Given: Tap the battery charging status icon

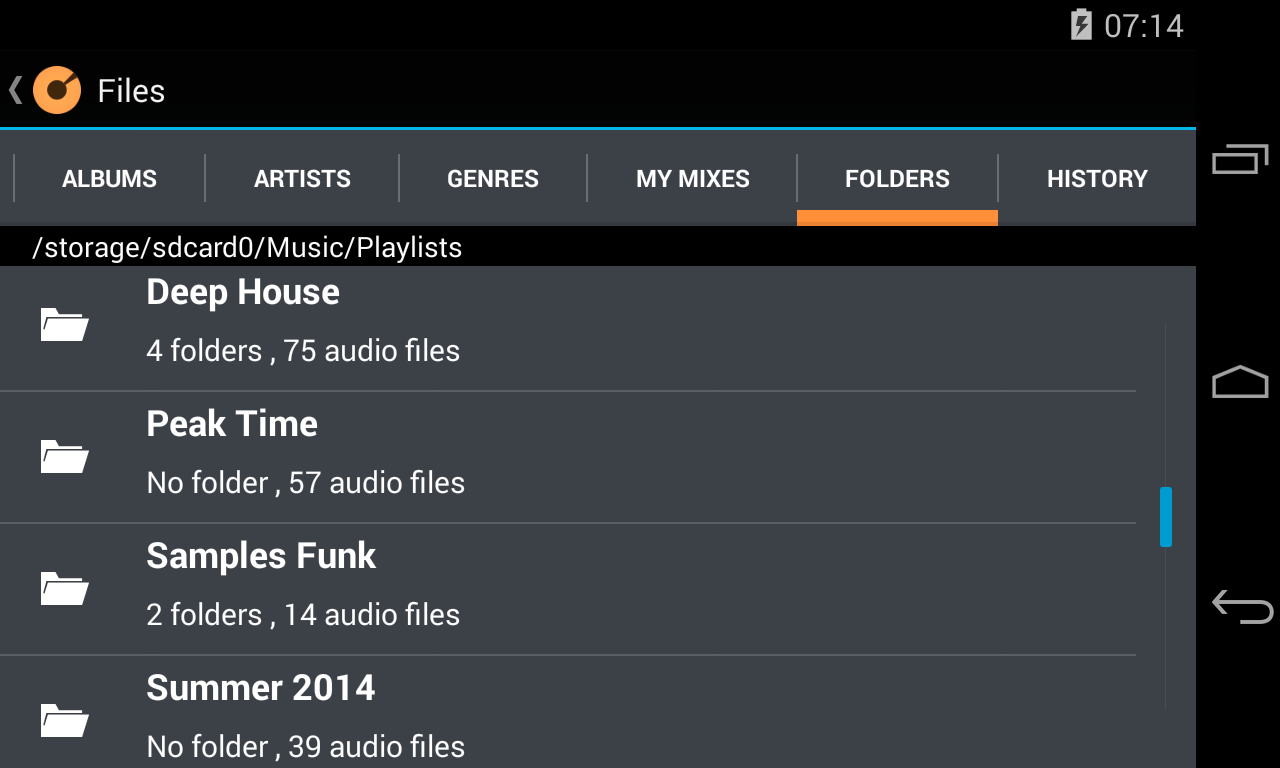Looking at the screenshot, I should click(1081, 25).
